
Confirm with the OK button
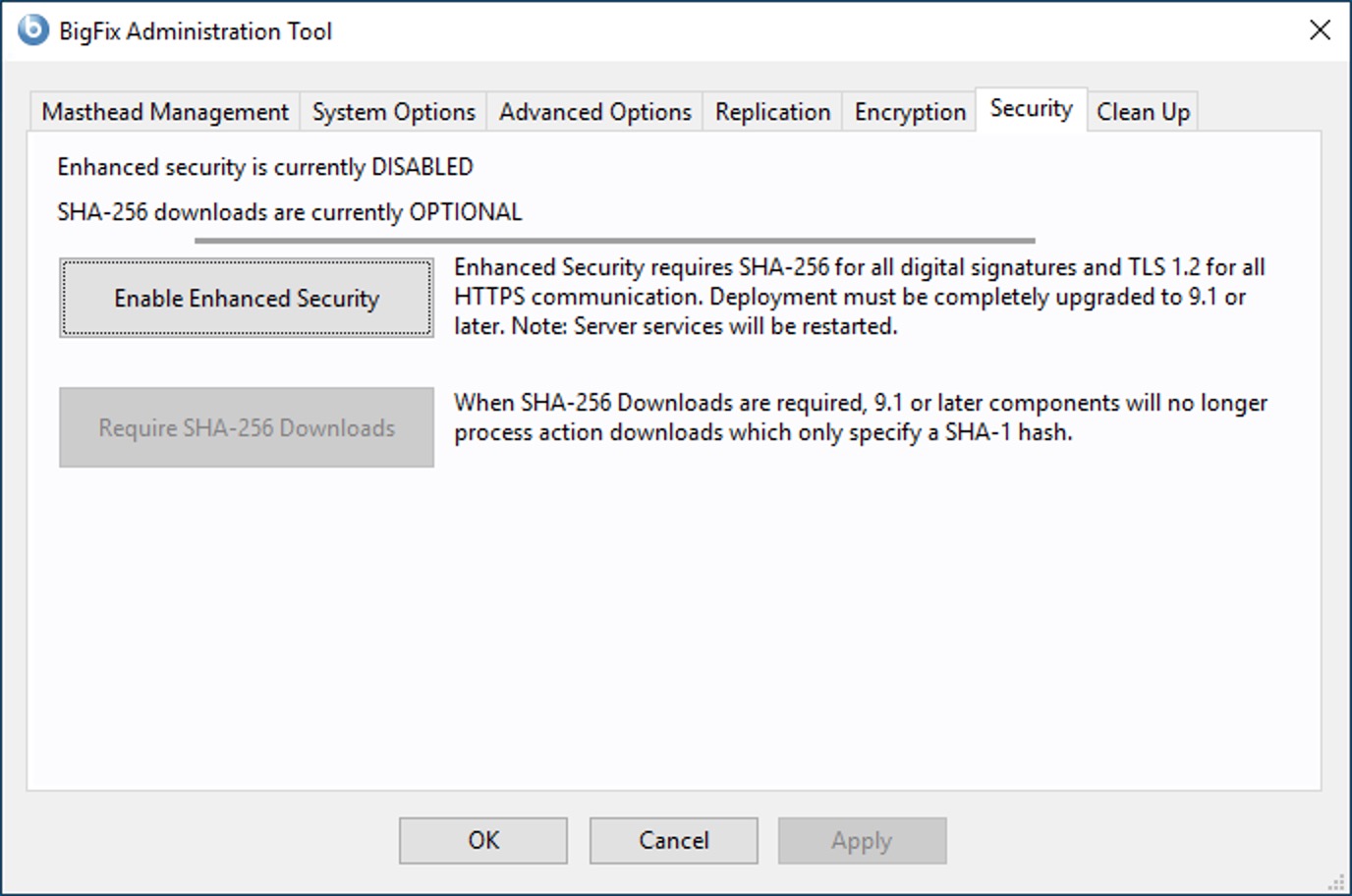coord(482,840)
